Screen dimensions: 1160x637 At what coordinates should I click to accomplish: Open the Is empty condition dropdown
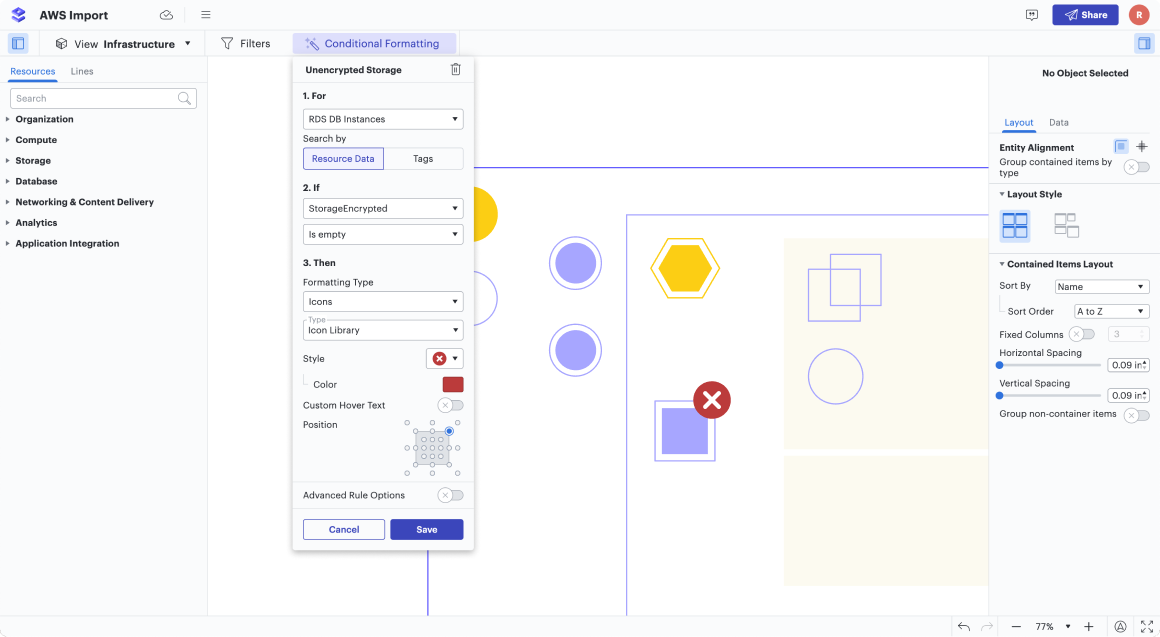[x=383, y=235]
